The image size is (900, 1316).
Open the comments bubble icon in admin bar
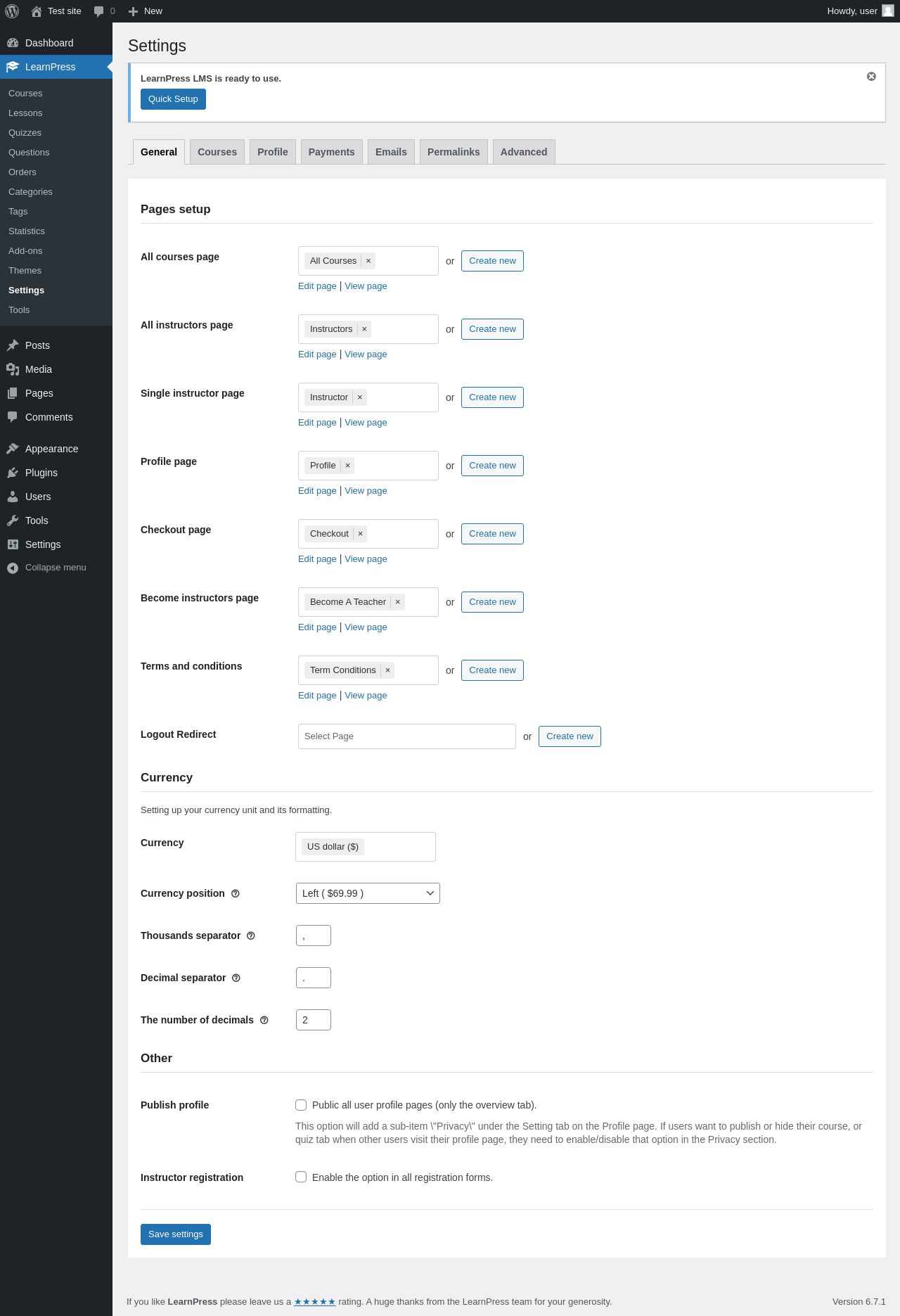click(x=99, y=11)
